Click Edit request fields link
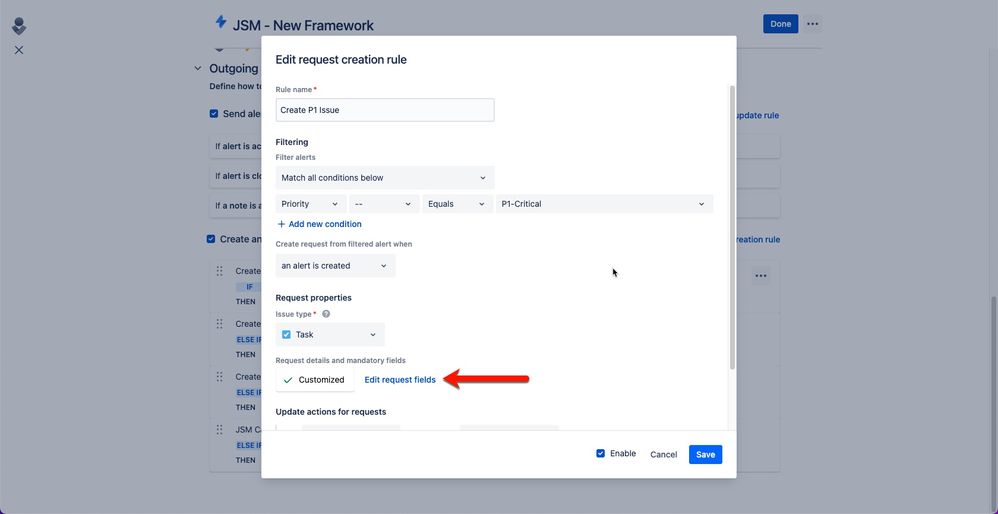This screenshot has height=514, width=998. point(400,380)
